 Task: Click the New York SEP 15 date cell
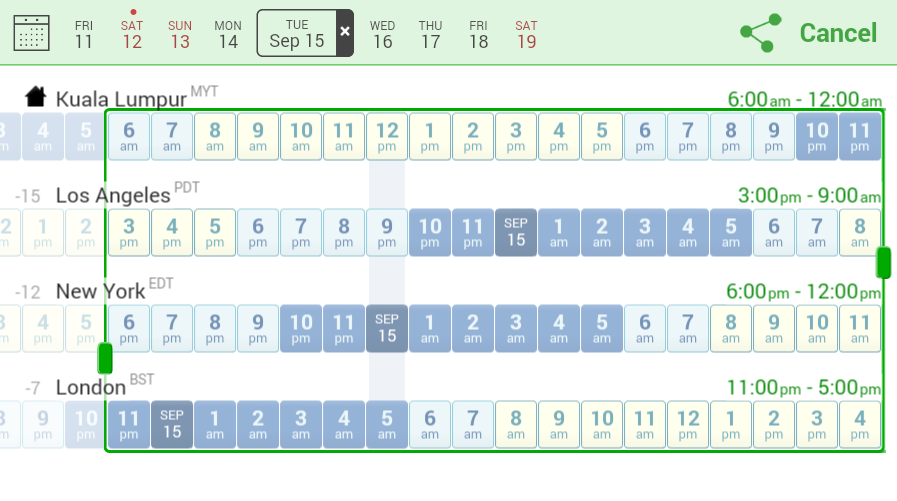coord(386,328)
